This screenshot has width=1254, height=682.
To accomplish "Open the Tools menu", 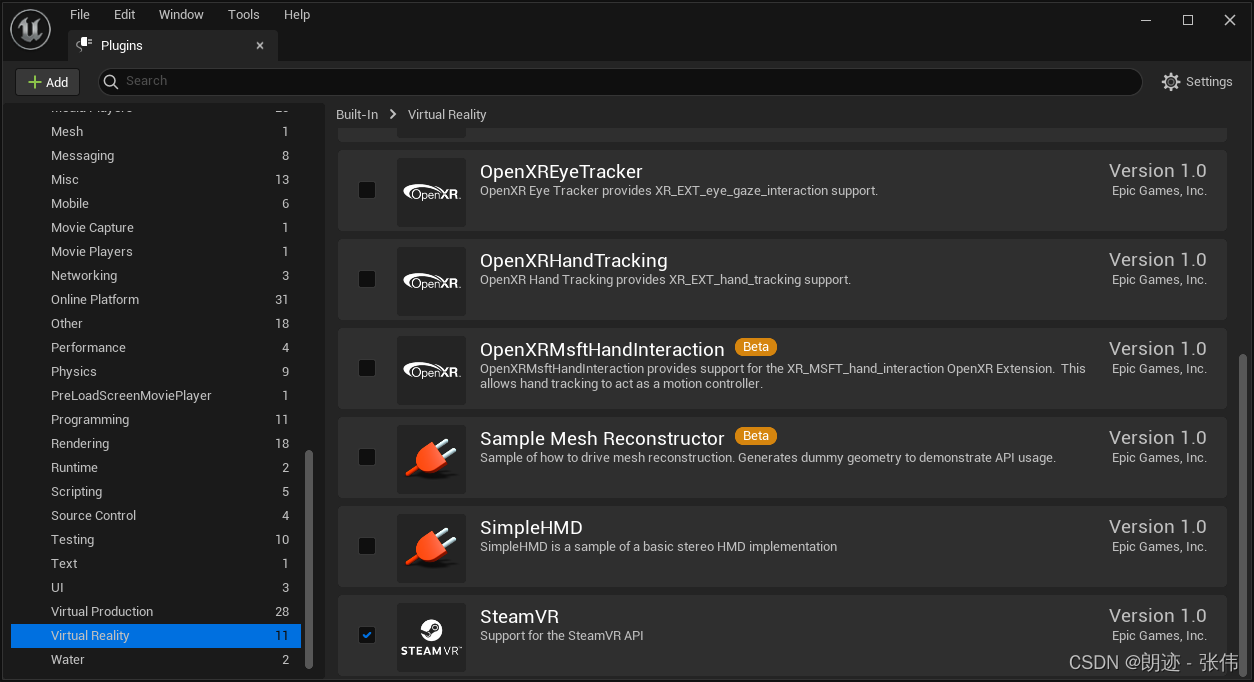I will (244, 14).
